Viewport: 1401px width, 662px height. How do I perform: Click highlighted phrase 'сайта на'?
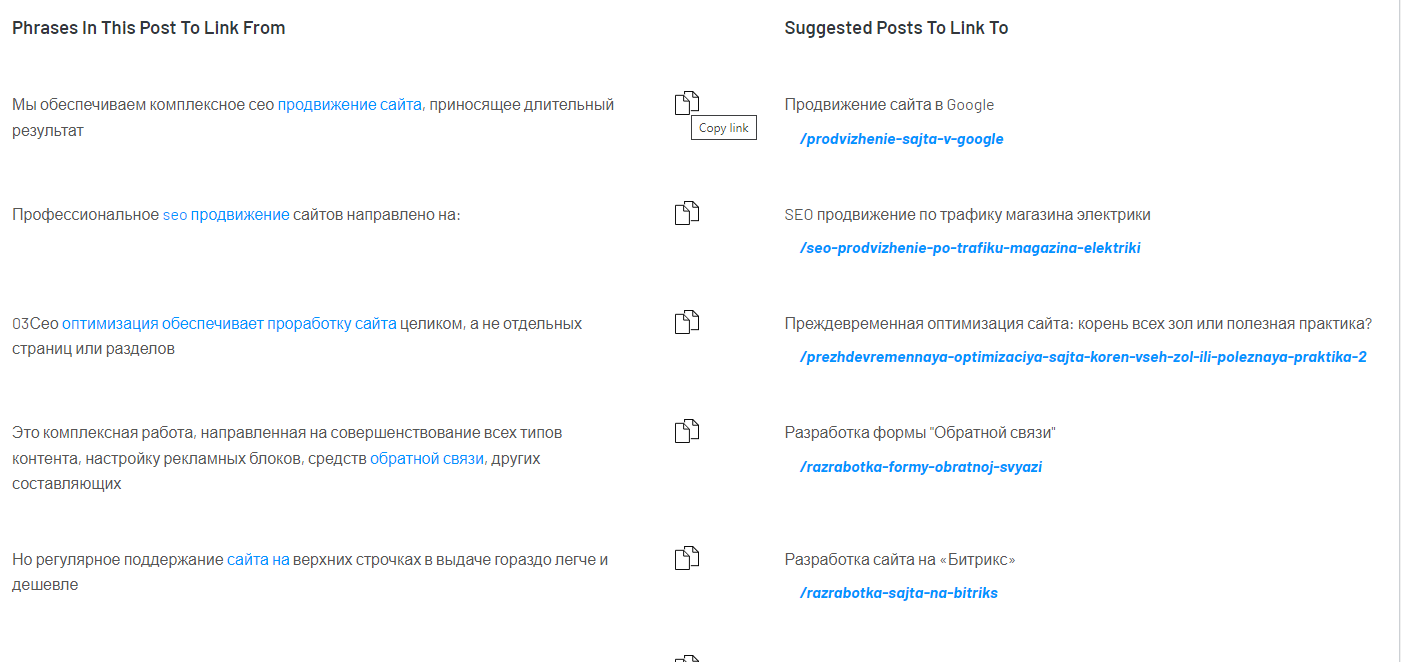click(258, 560)
